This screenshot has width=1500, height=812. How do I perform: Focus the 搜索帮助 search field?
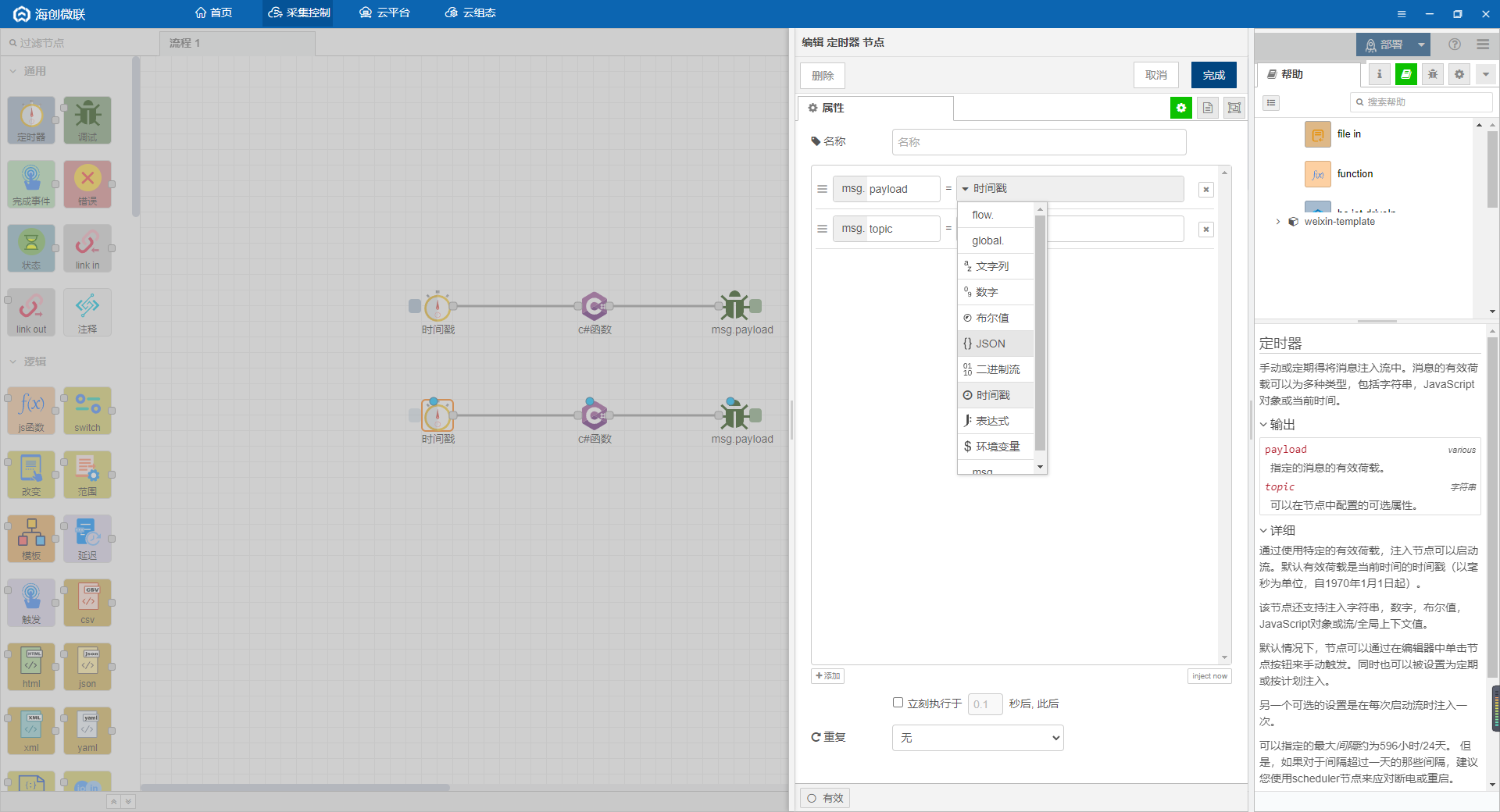[x=1421, y=102]
